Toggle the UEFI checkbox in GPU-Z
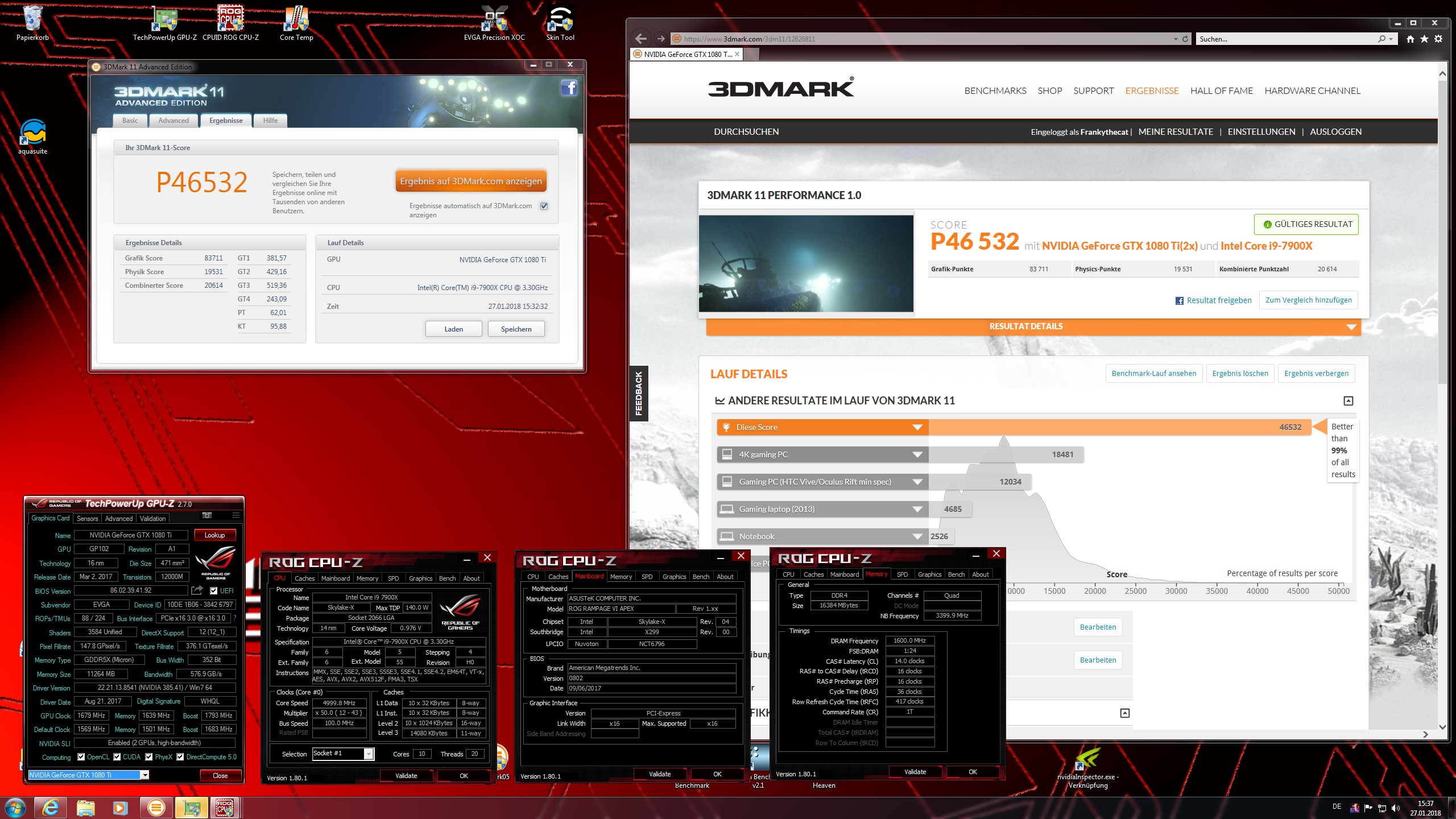Image resolution: width=1456 pixels, height=819 pixels. 214,590
